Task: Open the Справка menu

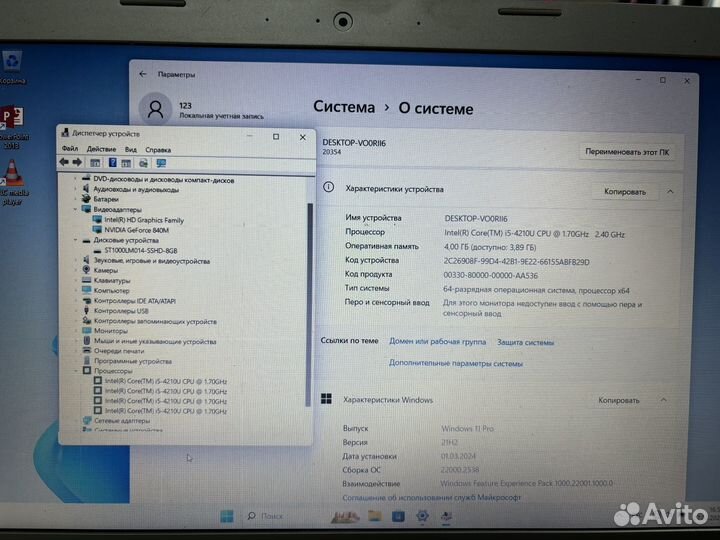Action: (x=158, y=150)
